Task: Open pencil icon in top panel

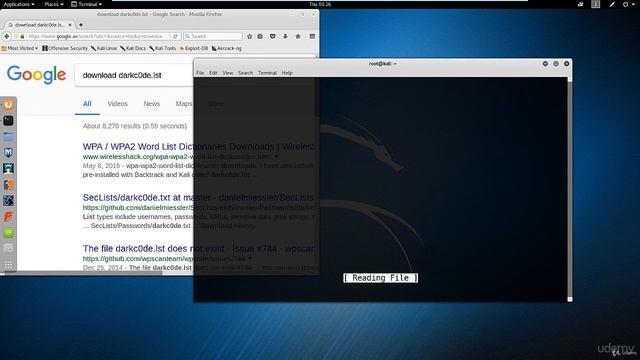Action: coord(612,4)
